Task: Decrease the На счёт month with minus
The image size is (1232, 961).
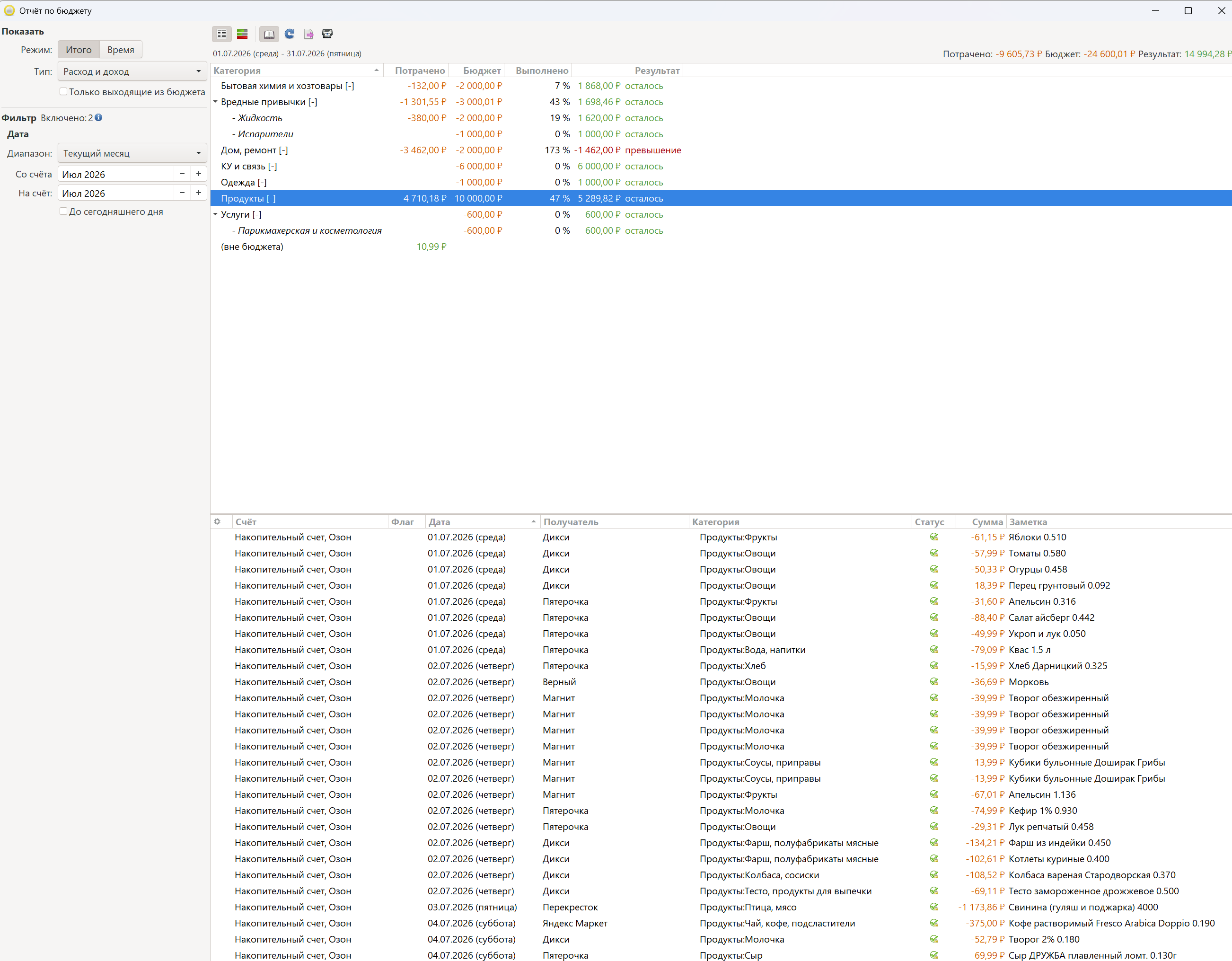Action: [x=182, y=193]
